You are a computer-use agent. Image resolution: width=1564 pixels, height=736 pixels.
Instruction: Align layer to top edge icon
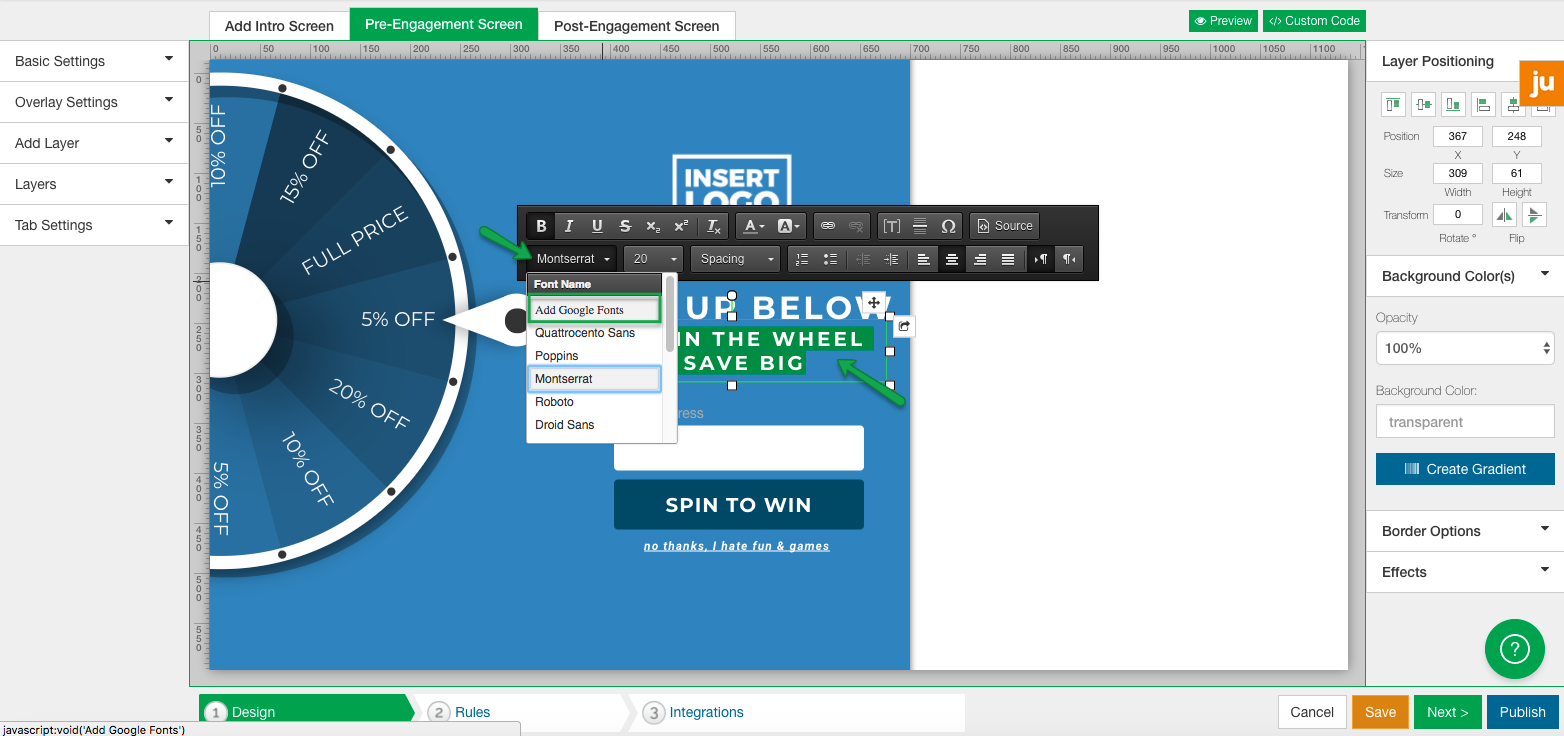1393,104
